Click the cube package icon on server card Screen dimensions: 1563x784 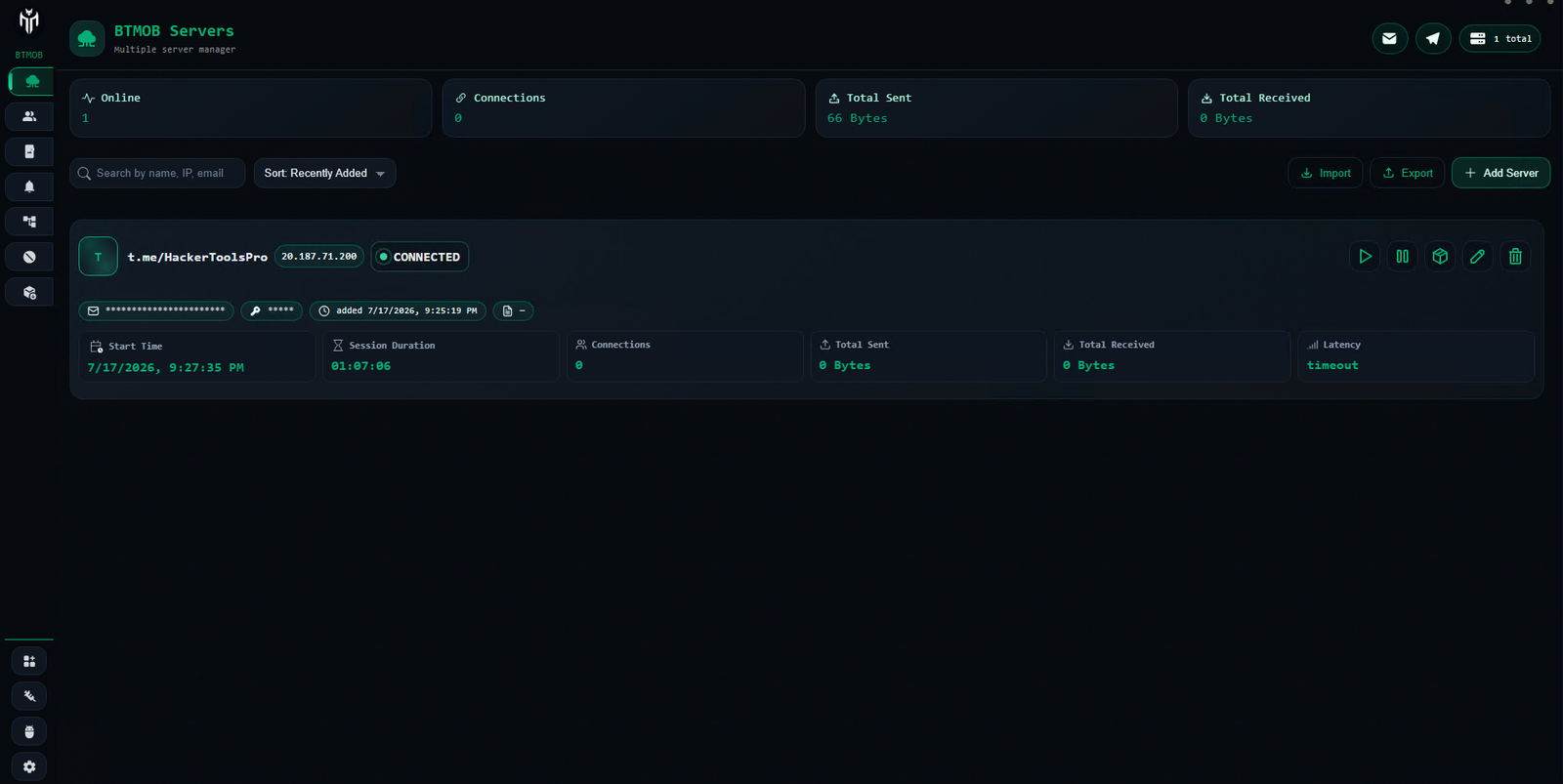[x=1440, y=257]
